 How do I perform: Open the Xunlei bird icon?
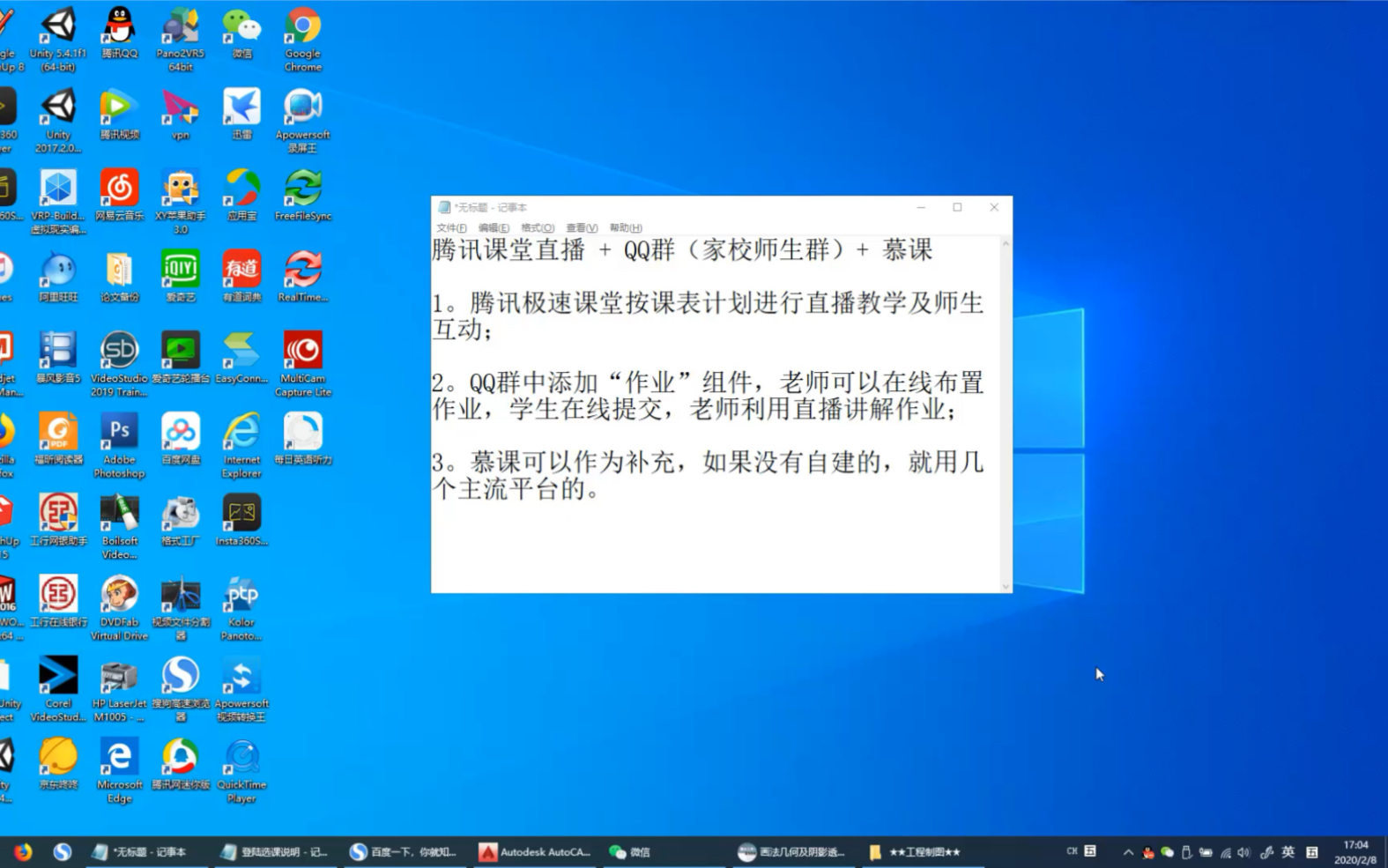pos(241,115)
